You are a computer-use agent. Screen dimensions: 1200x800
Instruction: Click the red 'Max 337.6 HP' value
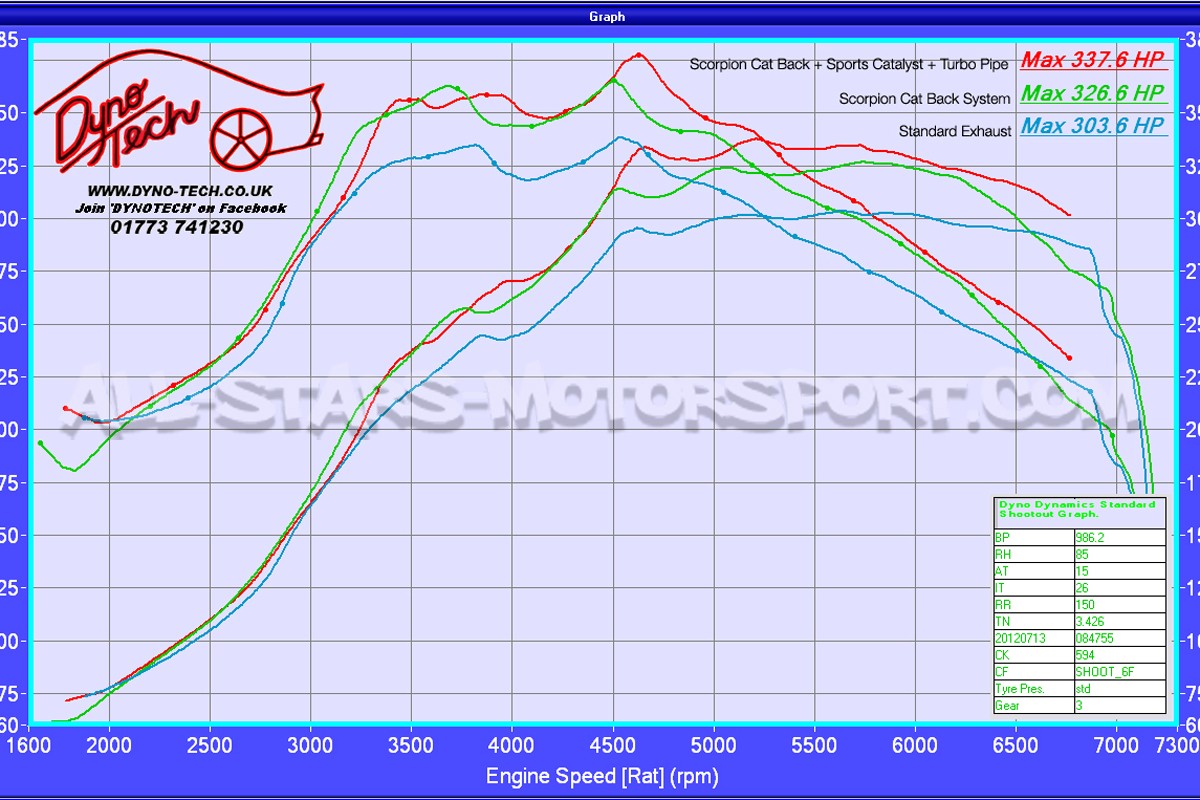(1093, 59)
